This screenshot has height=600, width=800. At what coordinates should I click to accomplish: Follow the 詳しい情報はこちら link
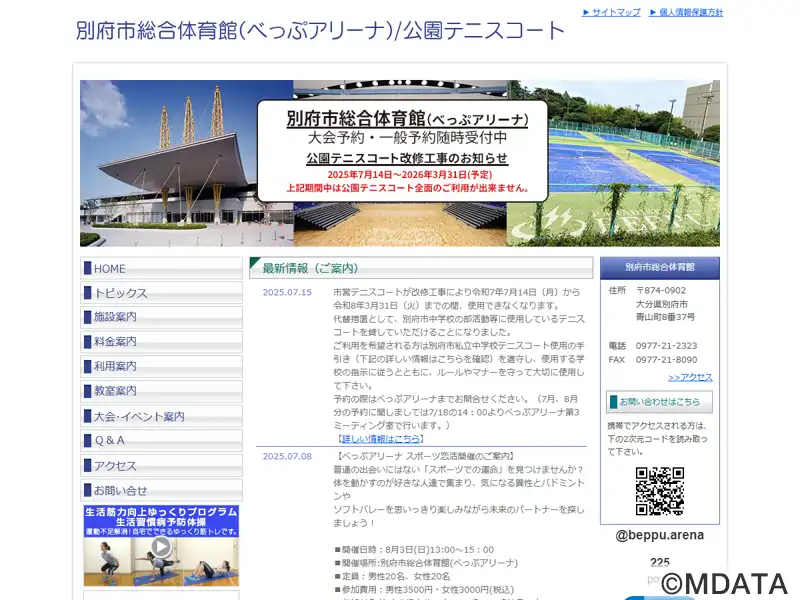pos(381,439)
